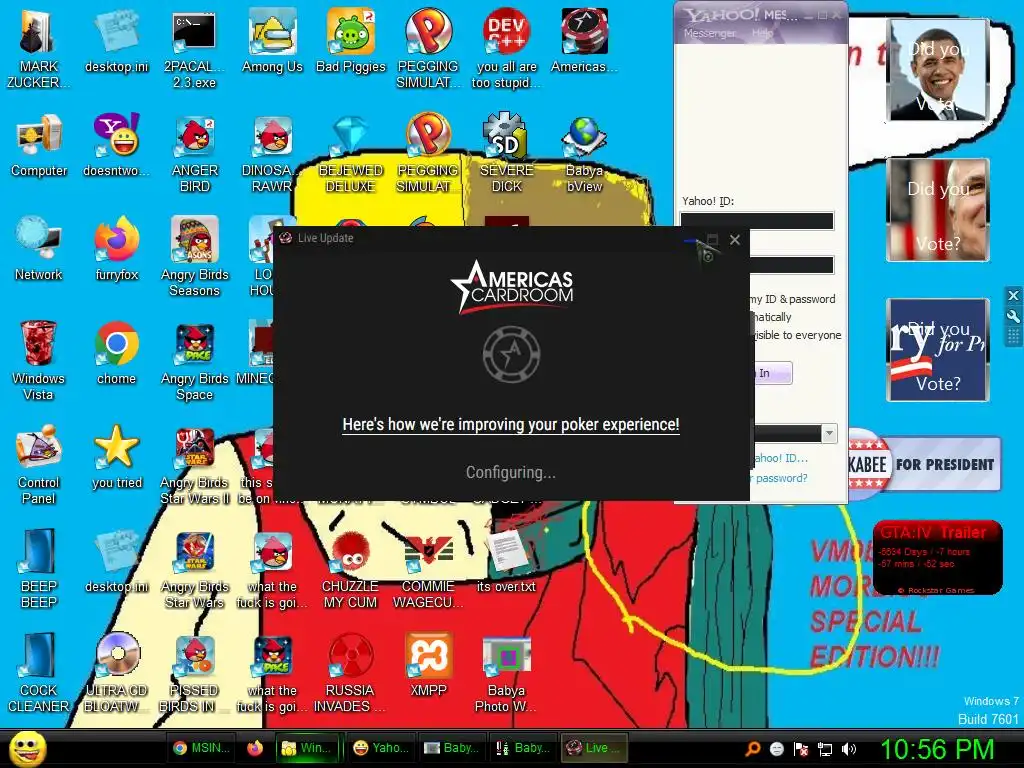Open ANGER BIRD desktop icon
The height and width of the screenshot is (768, 1024).
[x=195, y=153]
